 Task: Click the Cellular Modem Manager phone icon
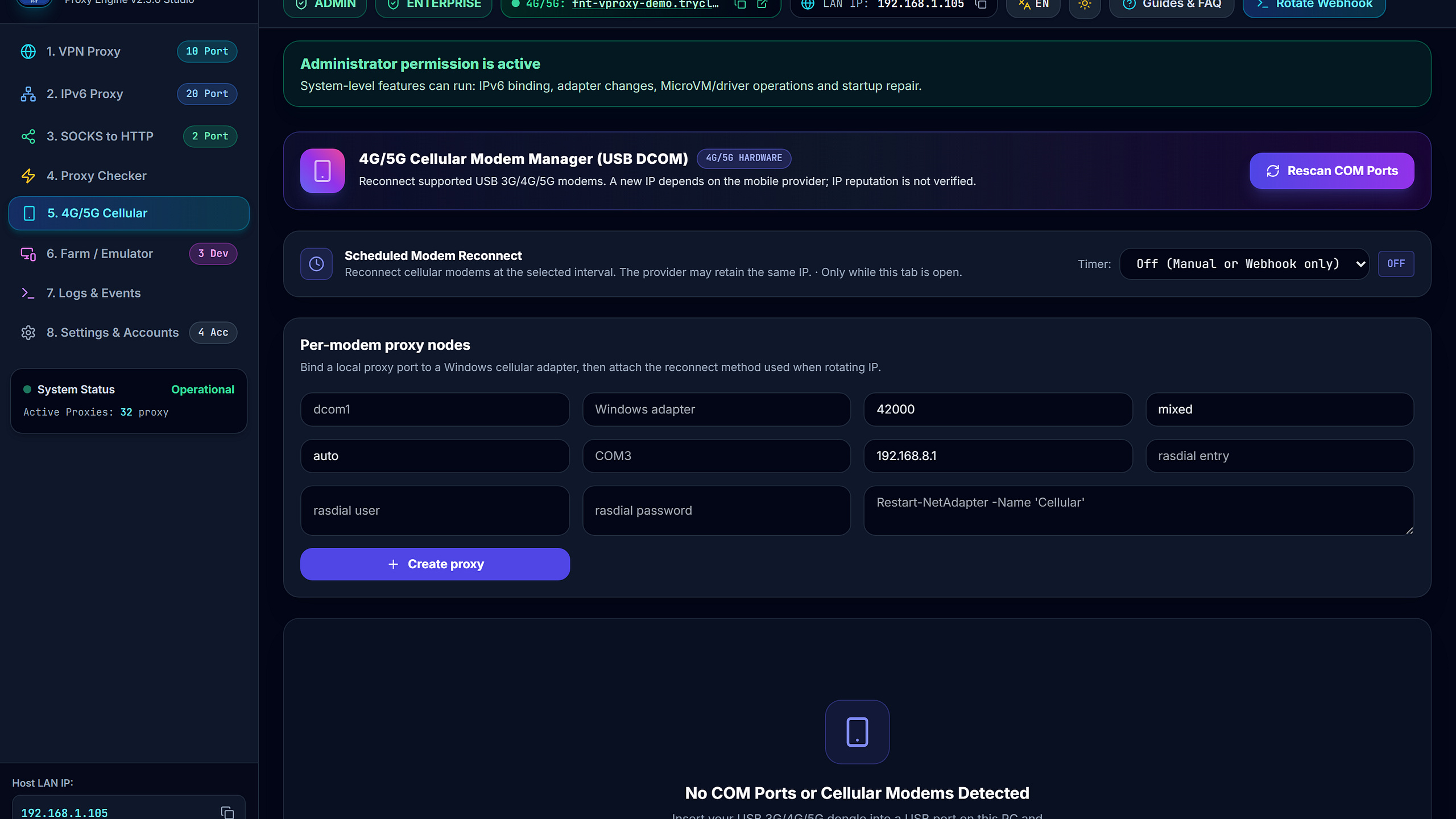322,171
